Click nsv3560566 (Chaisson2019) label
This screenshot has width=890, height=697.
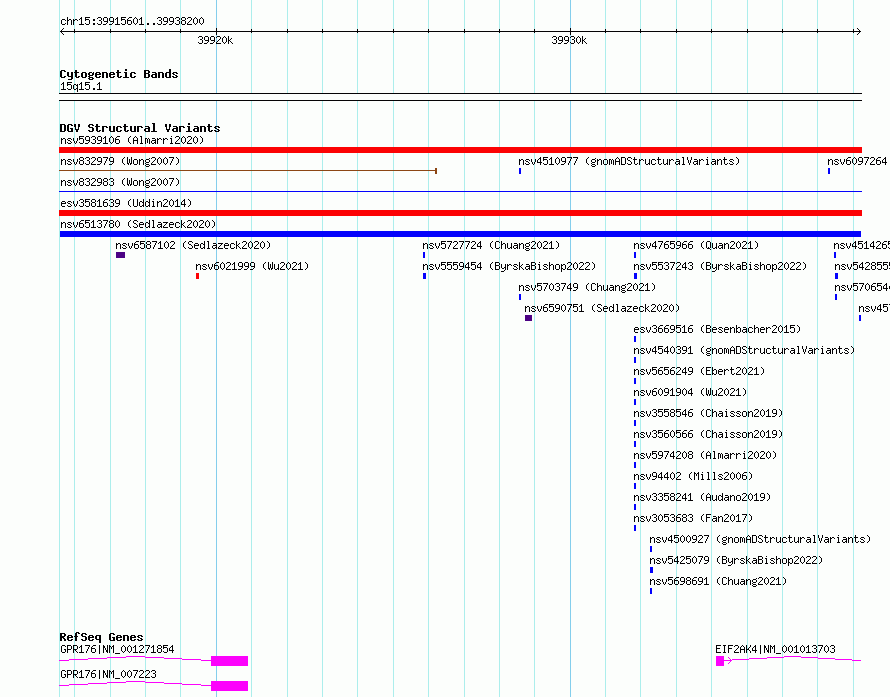point(708,434)
